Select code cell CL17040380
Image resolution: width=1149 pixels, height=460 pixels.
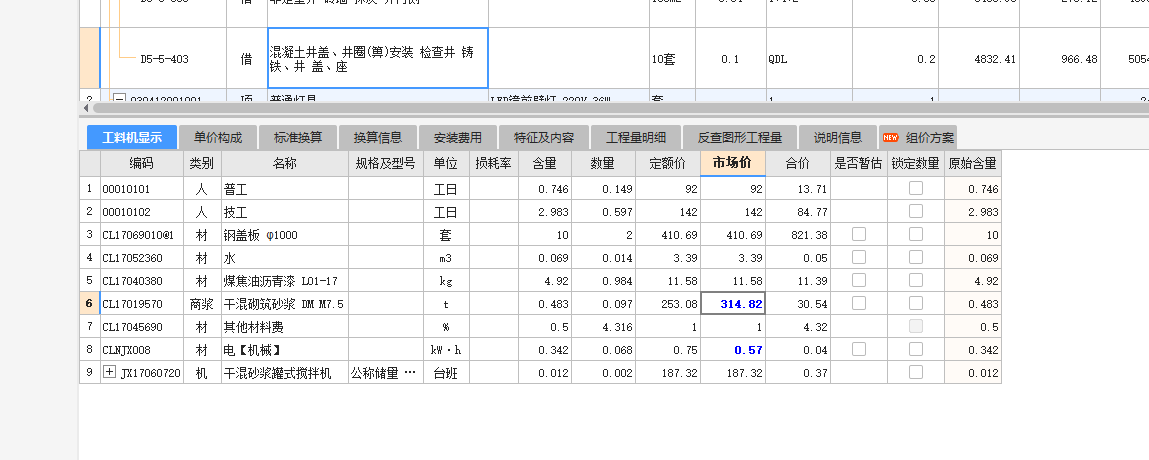(142, 281)
